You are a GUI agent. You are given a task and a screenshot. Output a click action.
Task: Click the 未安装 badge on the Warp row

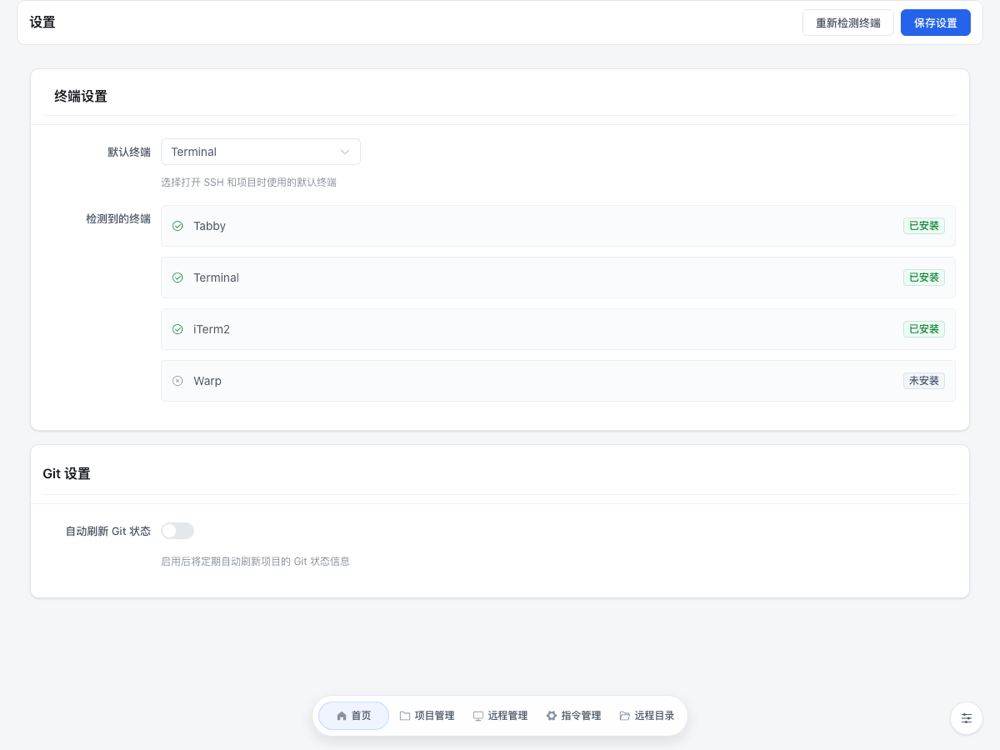(x=924, y=381)
